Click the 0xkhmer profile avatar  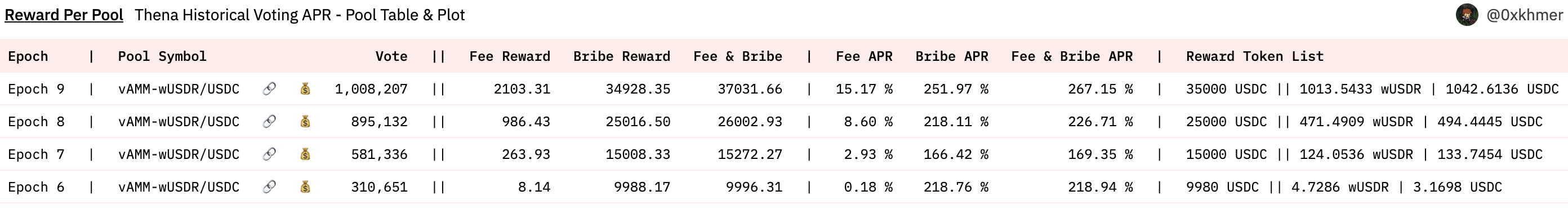click(x=1467, y=15)
